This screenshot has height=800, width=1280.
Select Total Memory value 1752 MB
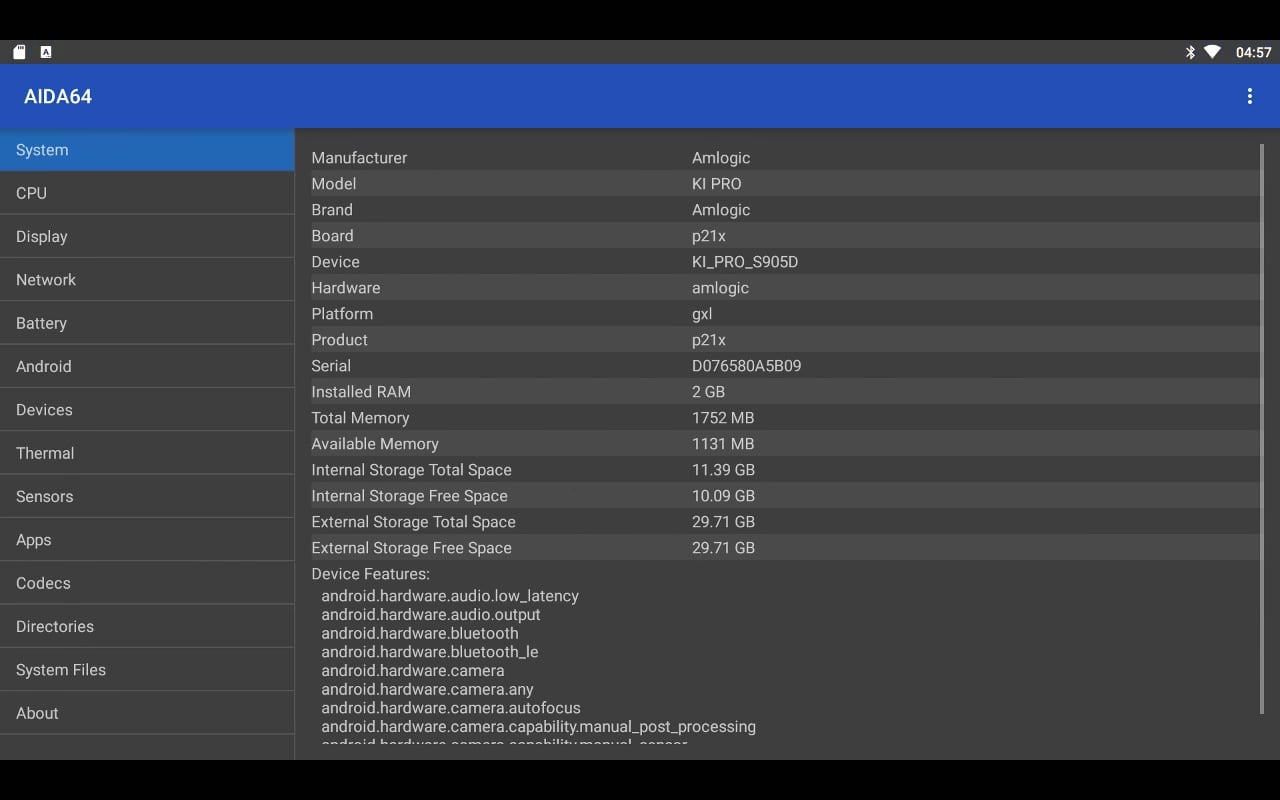(x=723, y=418)
